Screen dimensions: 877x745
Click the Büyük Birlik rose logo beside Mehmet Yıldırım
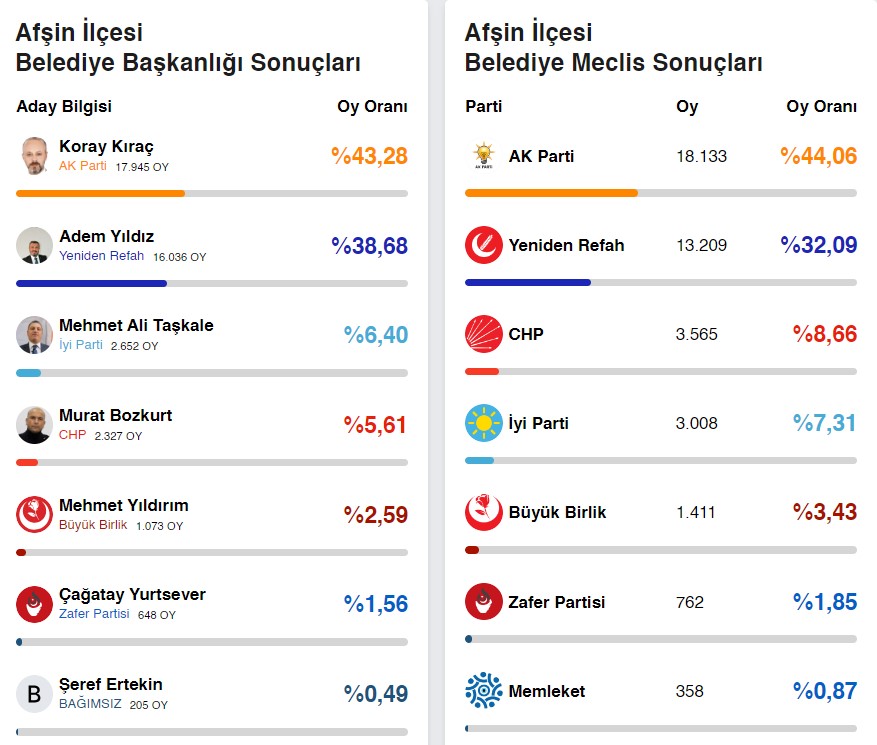34,514
